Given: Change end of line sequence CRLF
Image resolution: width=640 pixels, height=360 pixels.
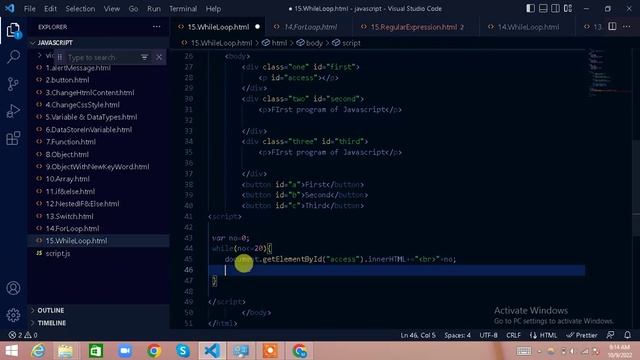Looking at the screenshot, I should coord(513,335).
